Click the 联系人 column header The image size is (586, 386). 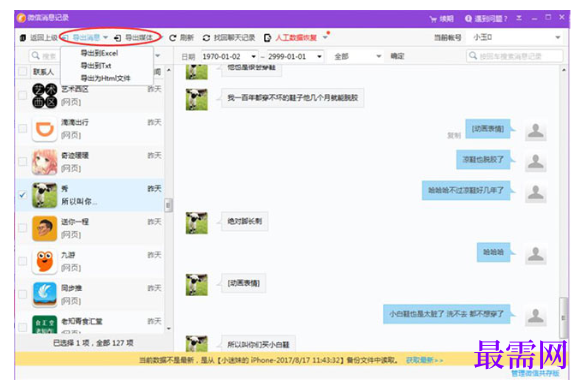[43, 71]
